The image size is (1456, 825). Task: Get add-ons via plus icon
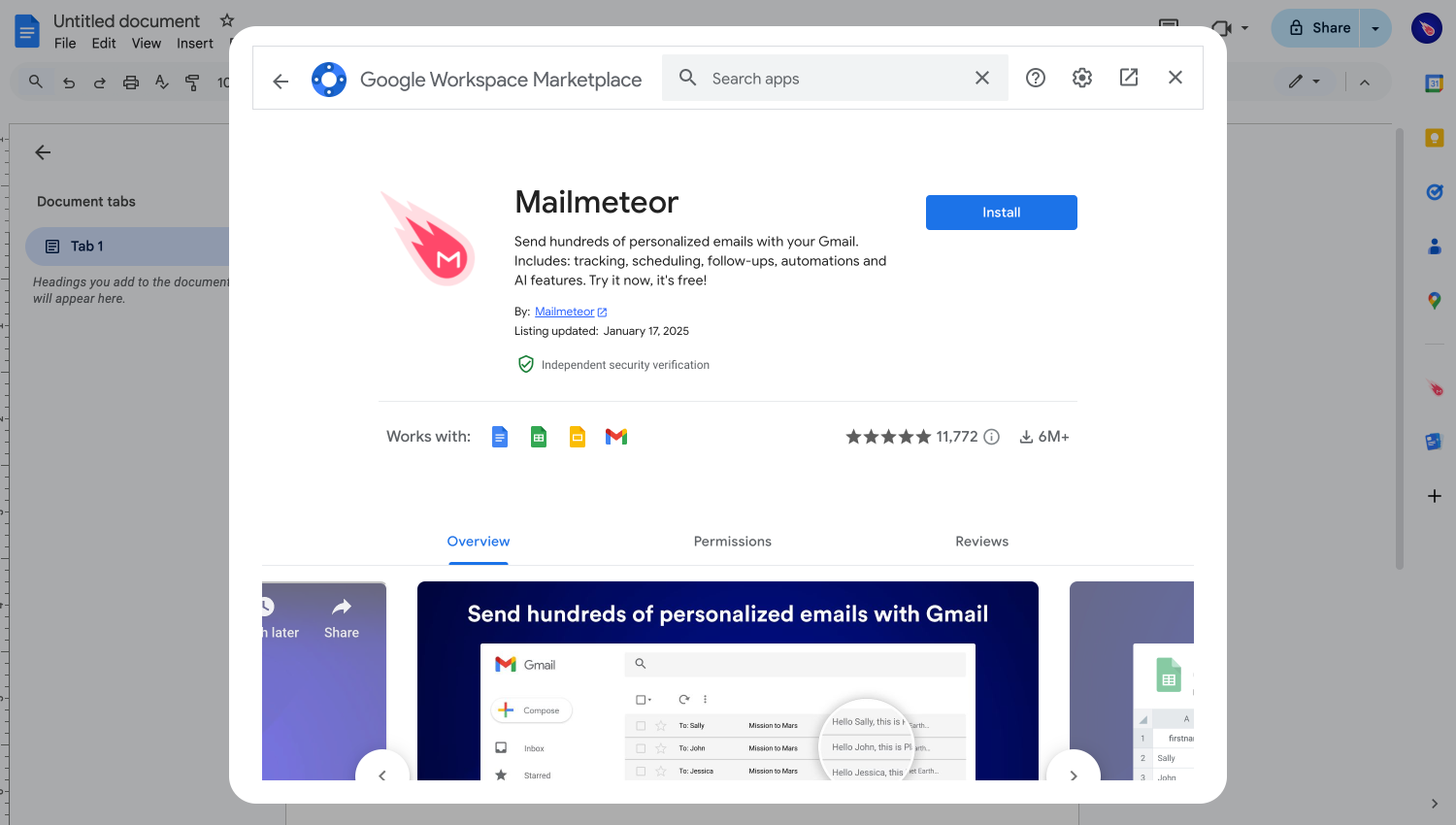1435,496
